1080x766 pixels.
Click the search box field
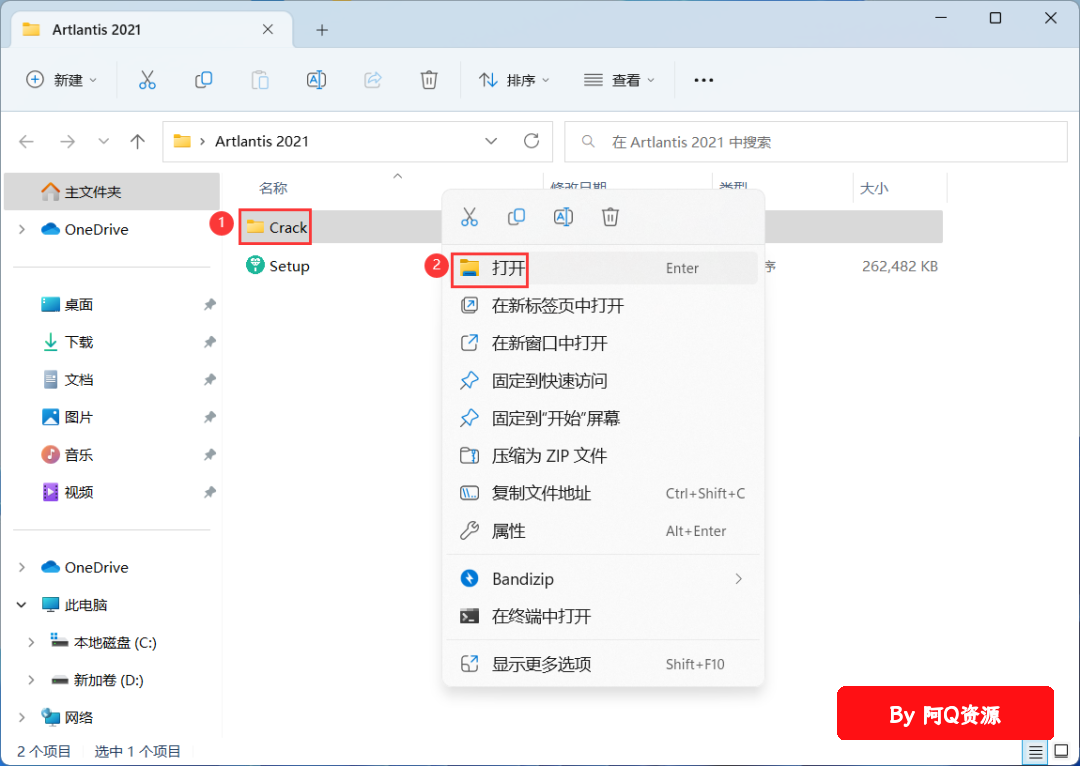(x=816, y=142)
